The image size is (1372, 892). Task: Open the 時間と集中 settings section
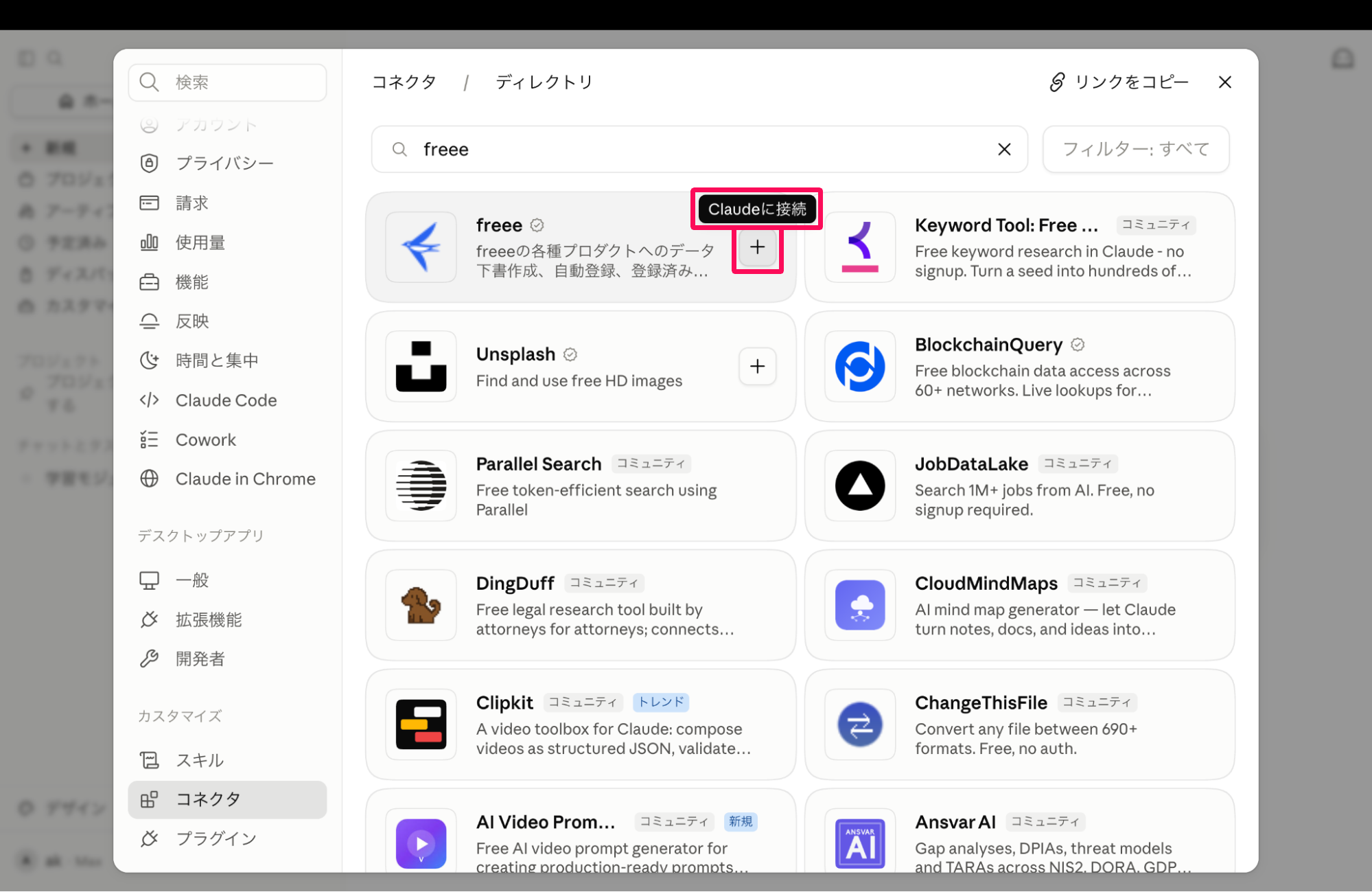[x=227, y=361]
